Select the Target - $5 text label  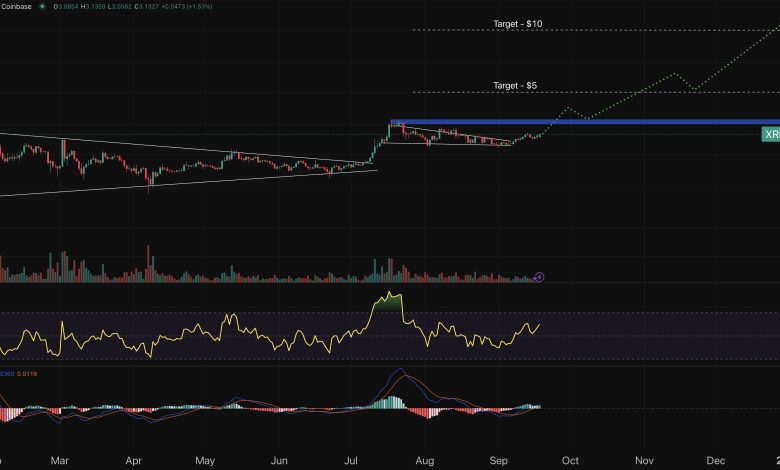[515, 86]
